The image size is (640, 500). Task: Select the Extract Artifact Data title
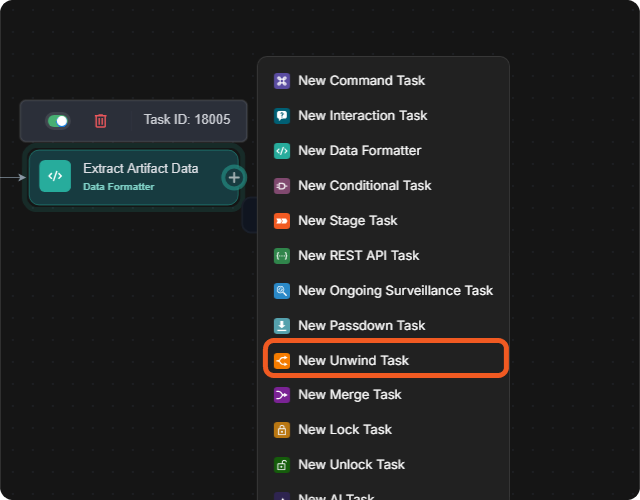point(141,169)
